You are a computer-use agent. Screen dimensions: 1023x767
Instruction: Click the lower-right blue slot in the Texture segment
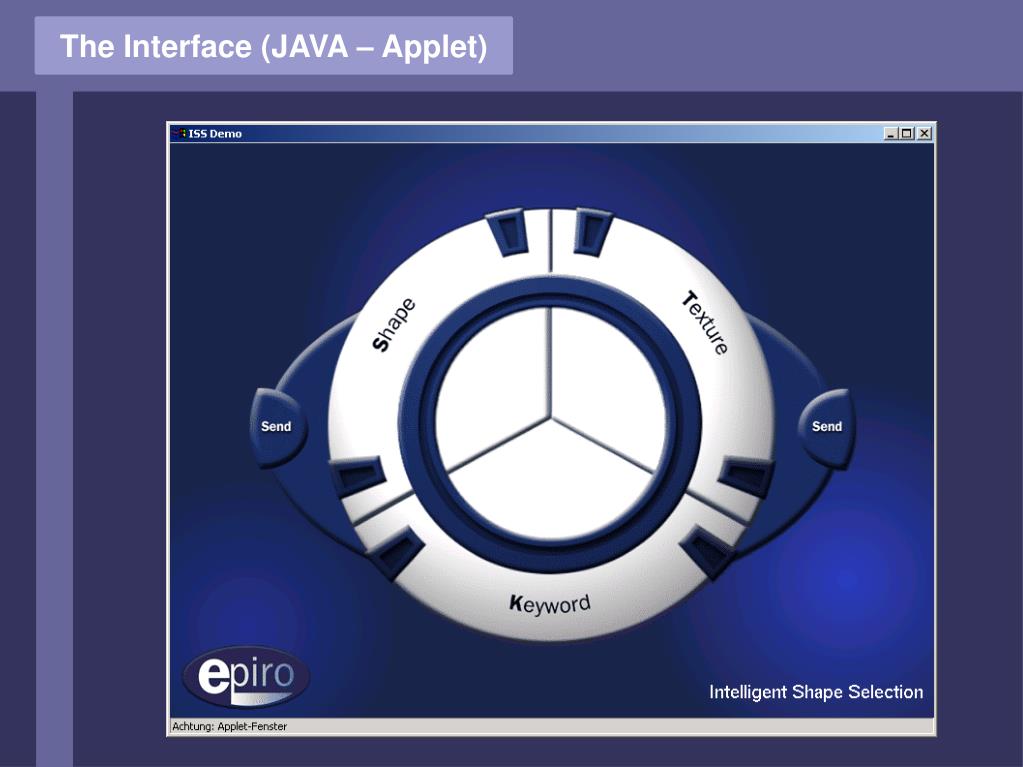pos(746,476)
